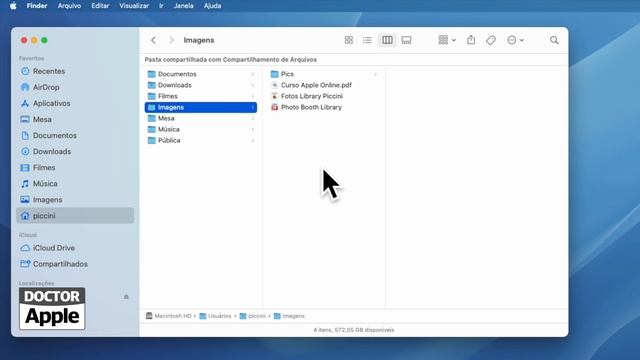Screen dimensions: 640x360
Task: Go forward with the right chevron
Action: (x=171, y=40)
